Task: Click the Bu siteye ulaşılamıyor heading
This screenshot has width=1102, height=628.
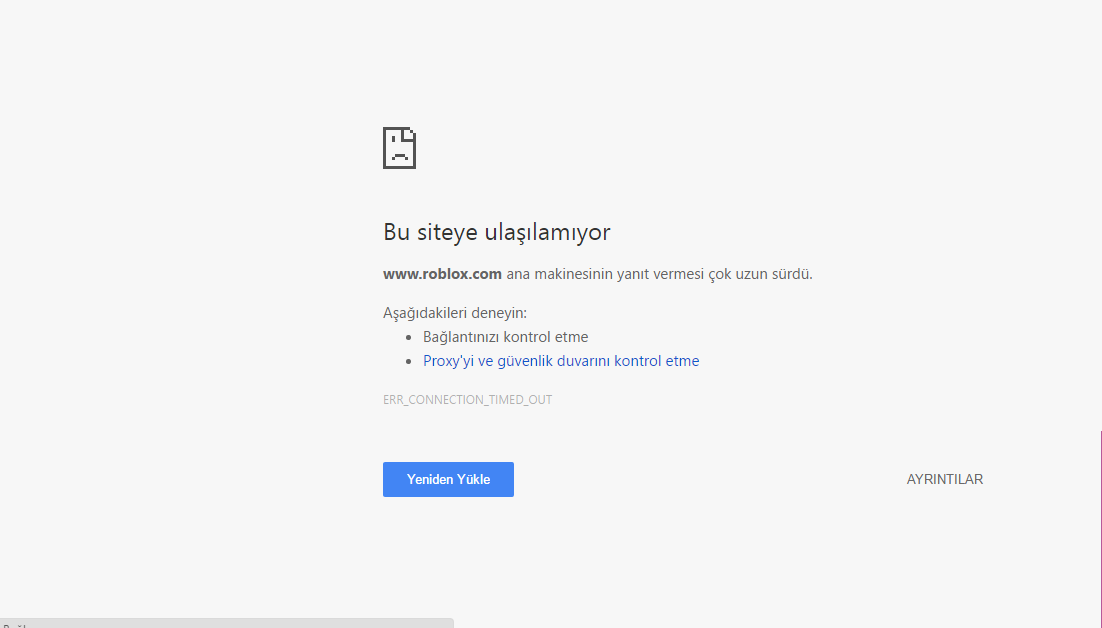Action: point(497,232)
